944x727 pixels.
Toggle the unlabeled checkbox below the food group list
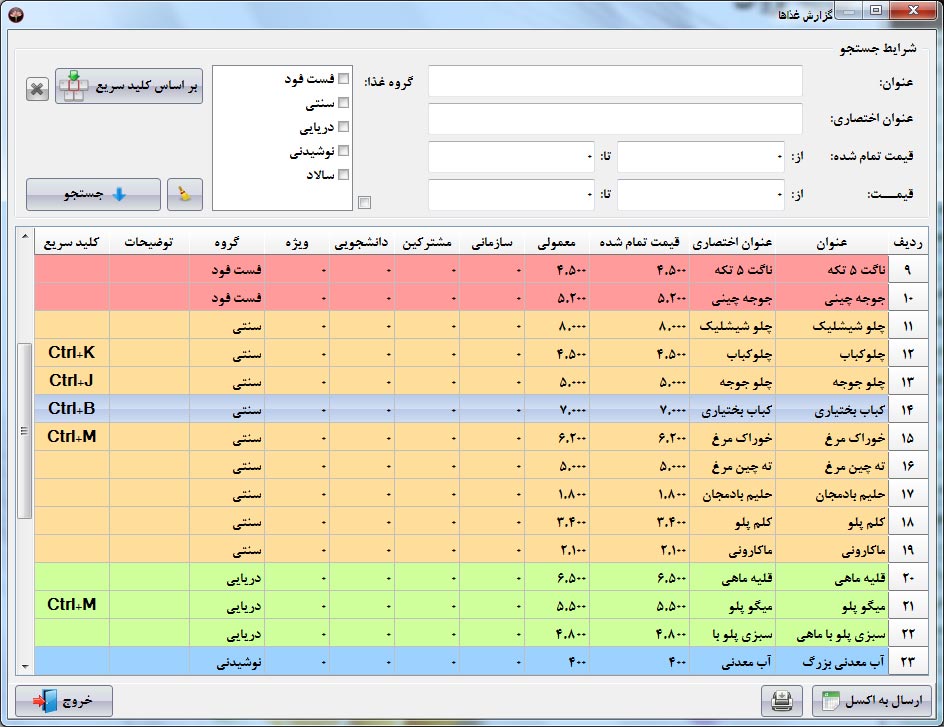tap(364, 203)
